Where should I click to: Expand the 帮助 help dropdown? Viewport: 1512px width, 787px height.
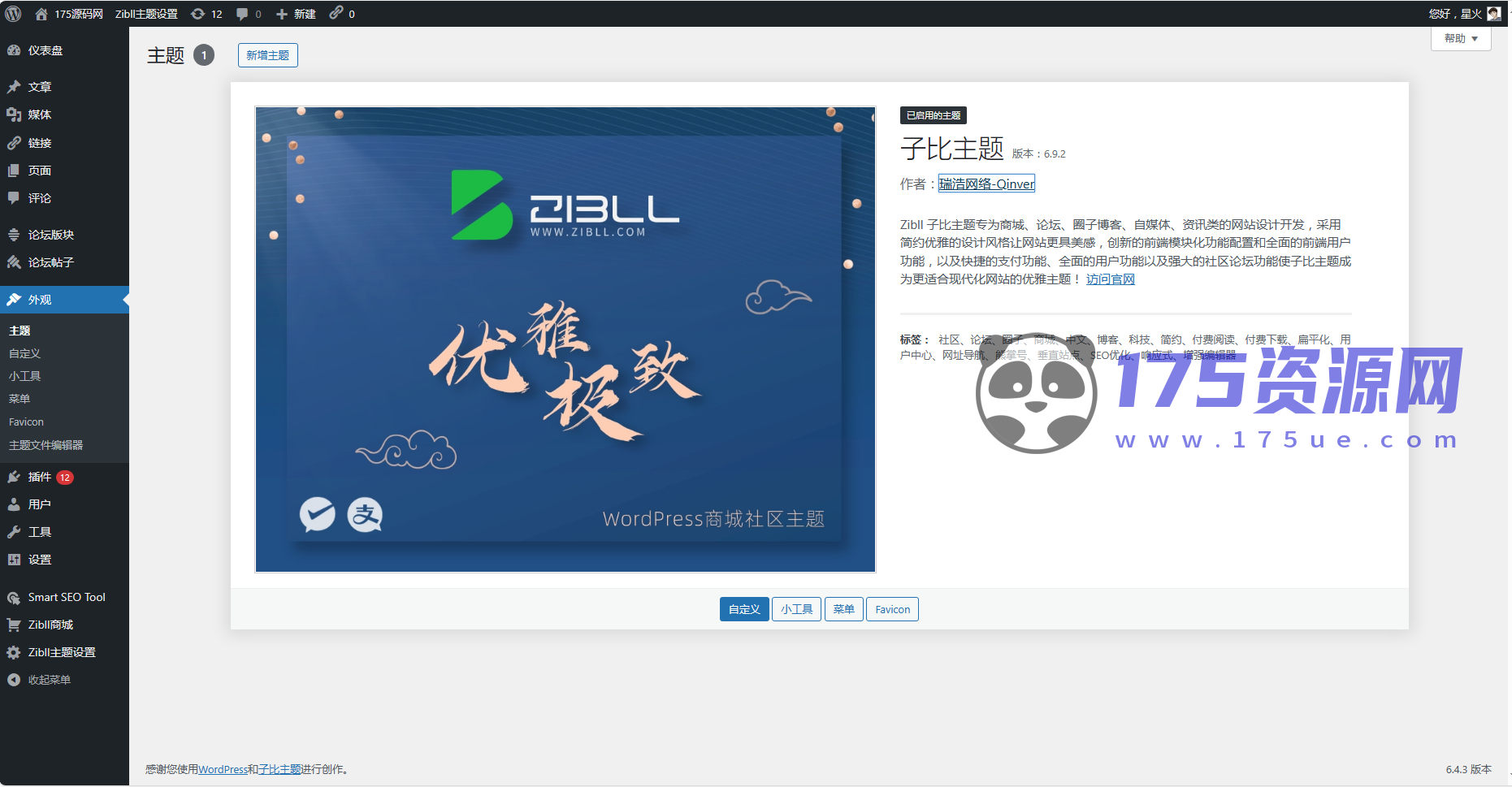[1461, 38]
